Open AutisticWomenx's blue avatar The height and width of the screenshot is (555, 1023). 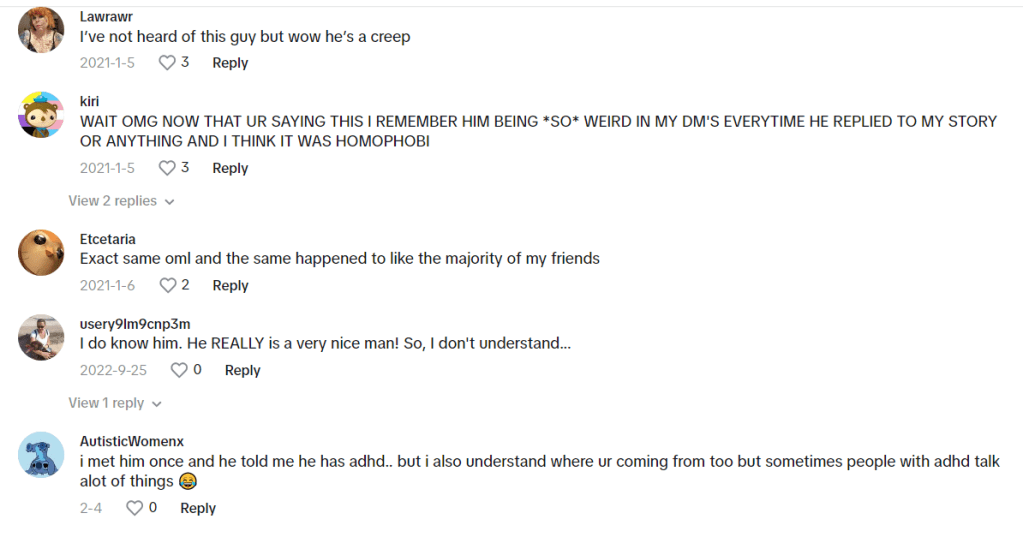click(x=42, y=455)
